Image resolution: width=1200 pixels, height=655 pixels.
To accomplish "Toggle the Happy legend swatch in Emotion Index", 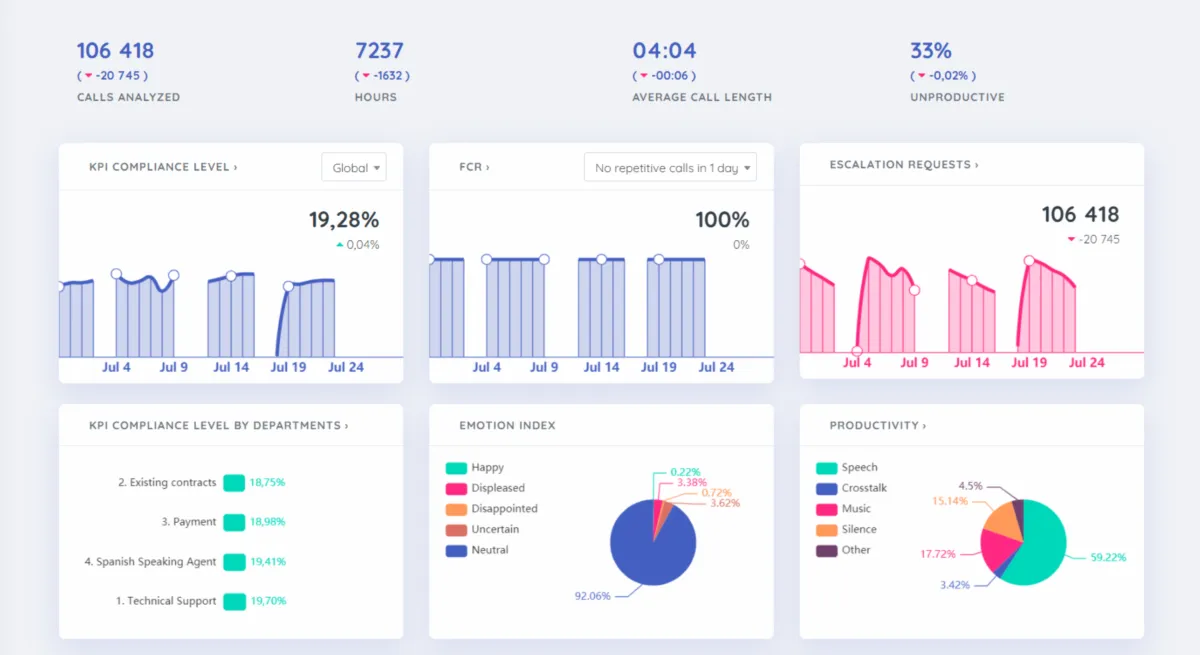I will click(456, 467).
